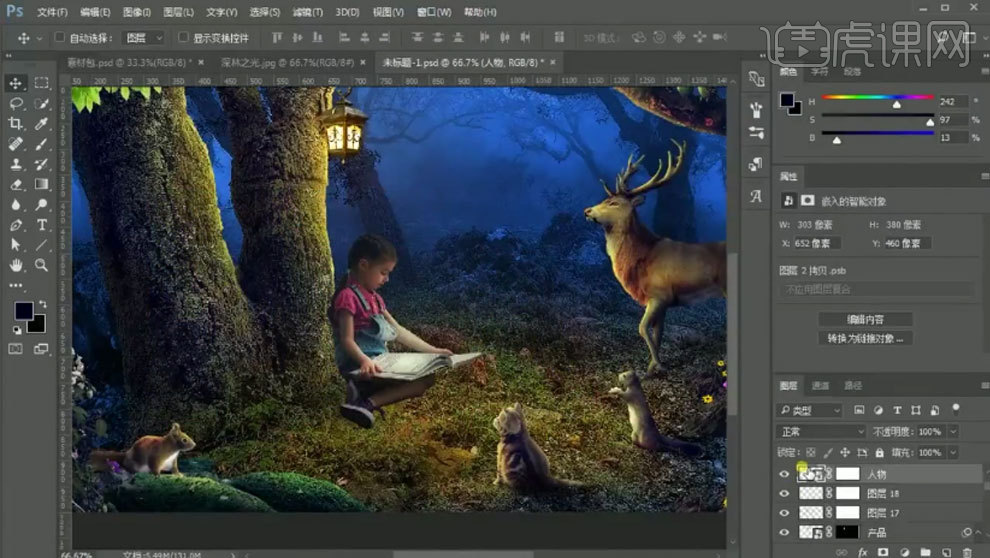Open the 图像(I) menu
The image size is (990, 558).
click(x=136, y=12)
